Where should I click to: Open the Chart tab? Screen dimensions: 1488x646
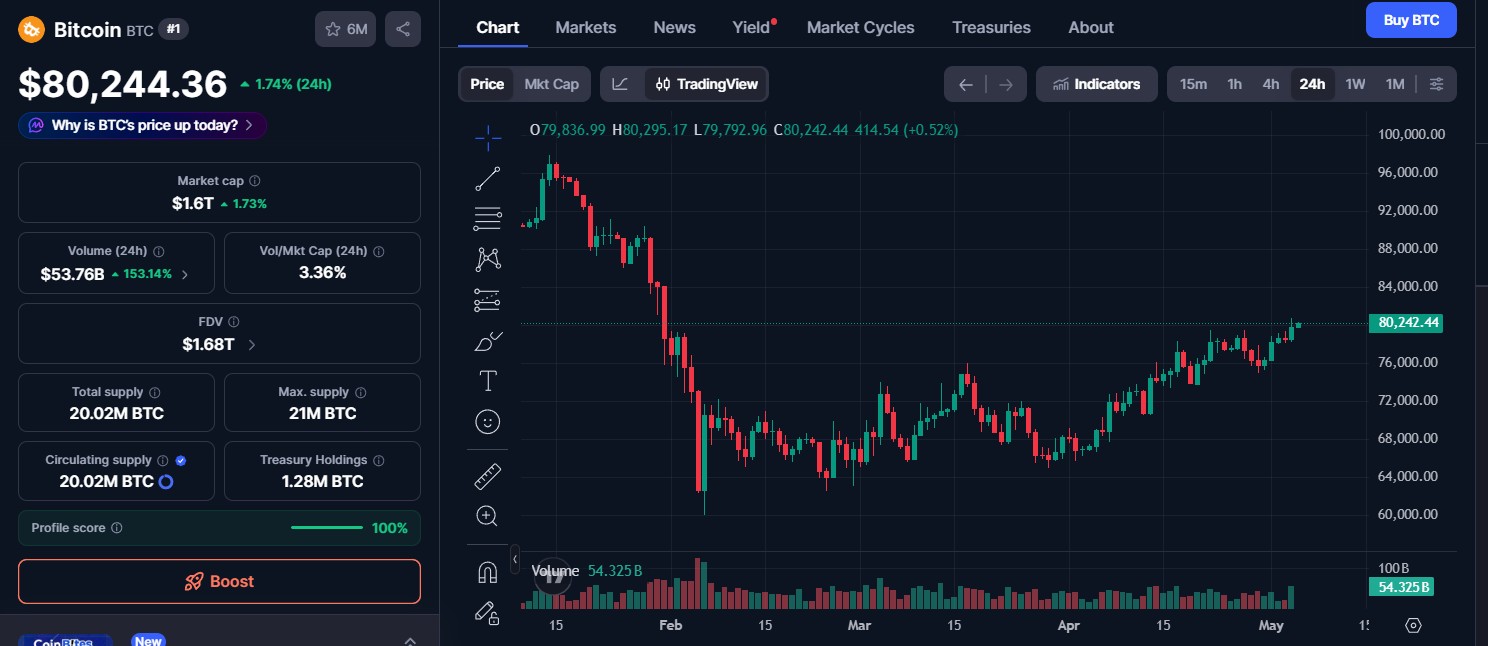[x=498, y=27]
